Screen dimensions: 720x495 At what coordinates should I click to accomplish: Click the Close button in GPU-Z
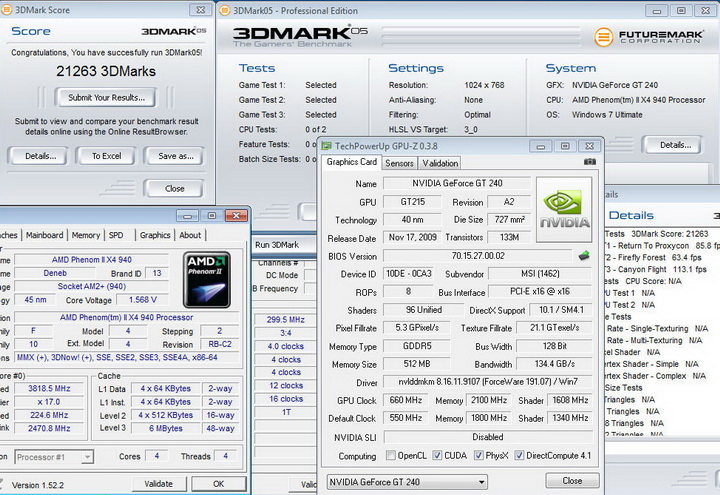coord(572,481)
